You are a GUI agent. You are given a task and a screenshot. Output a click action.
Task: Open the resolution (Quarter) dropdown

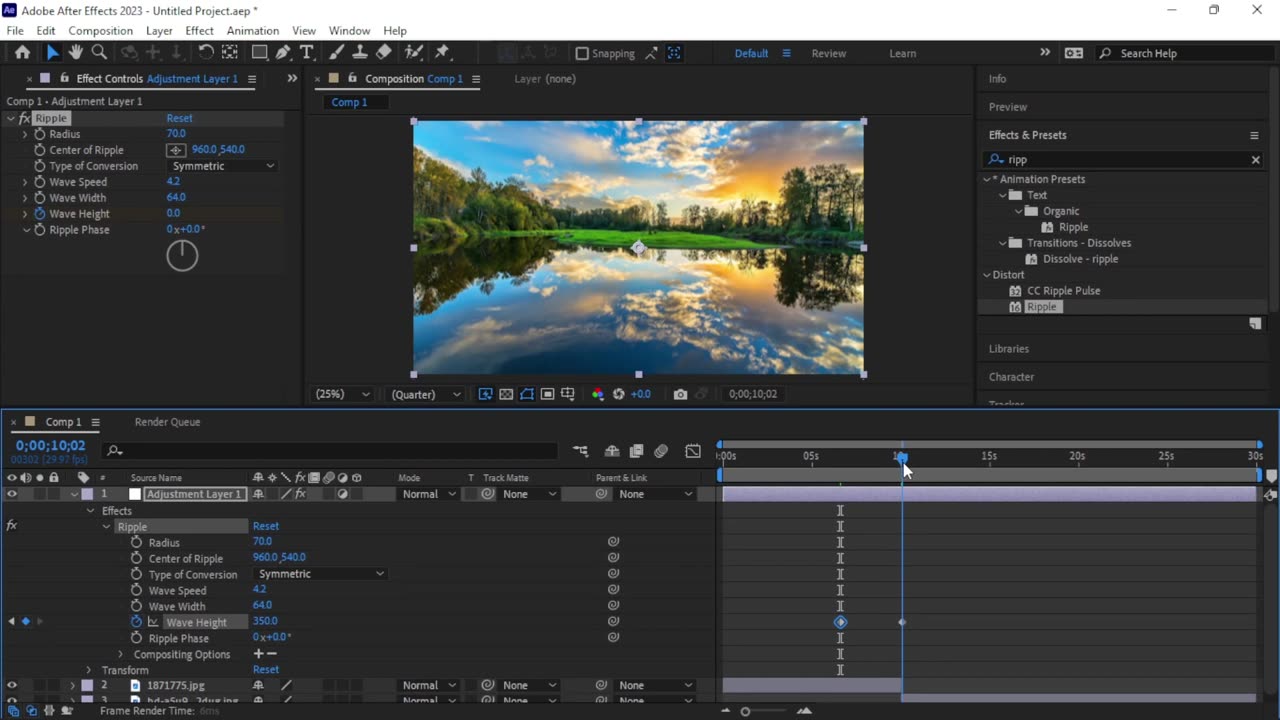tap(426, 394)
